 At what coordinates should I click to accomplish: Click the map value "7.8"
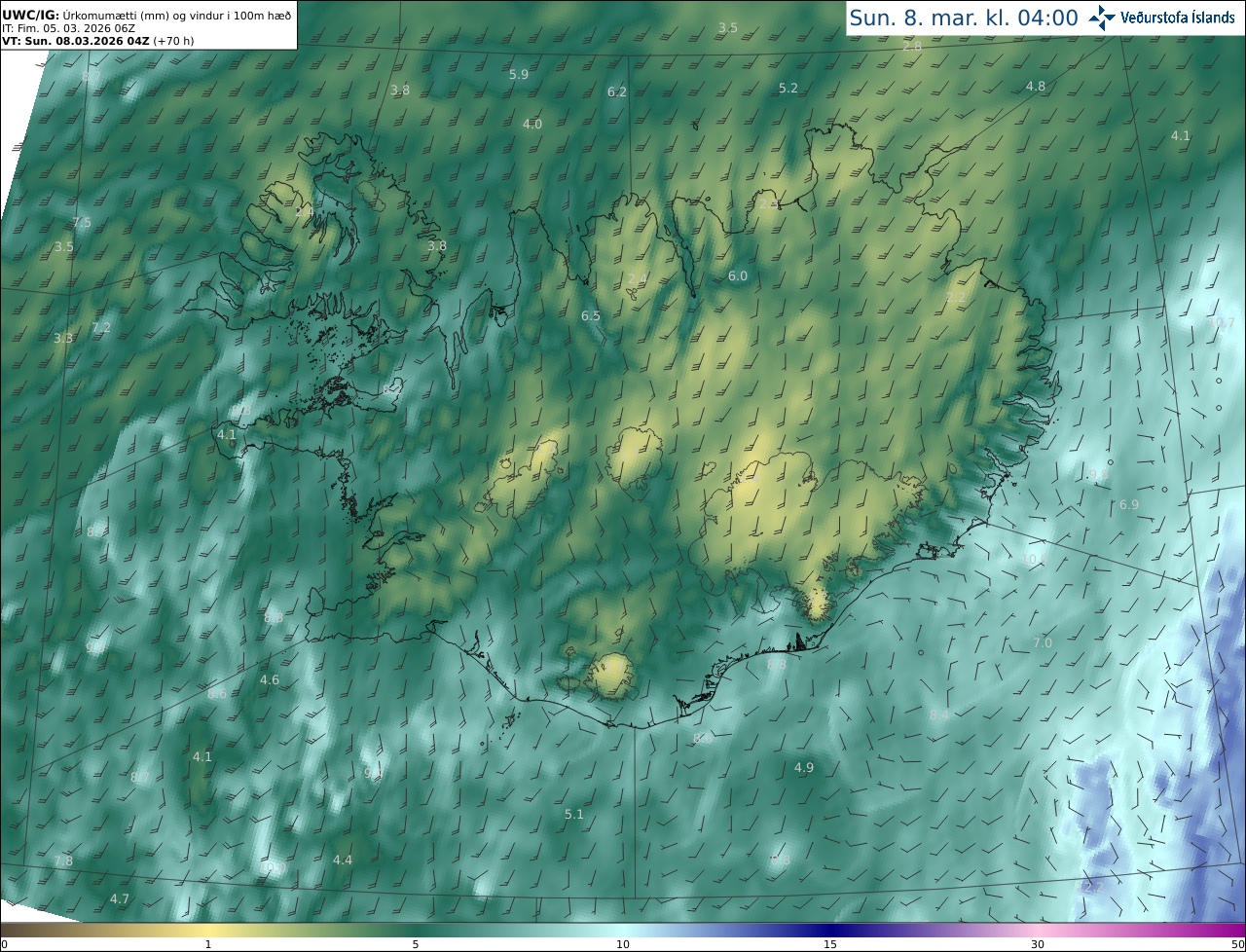[63, 861]
